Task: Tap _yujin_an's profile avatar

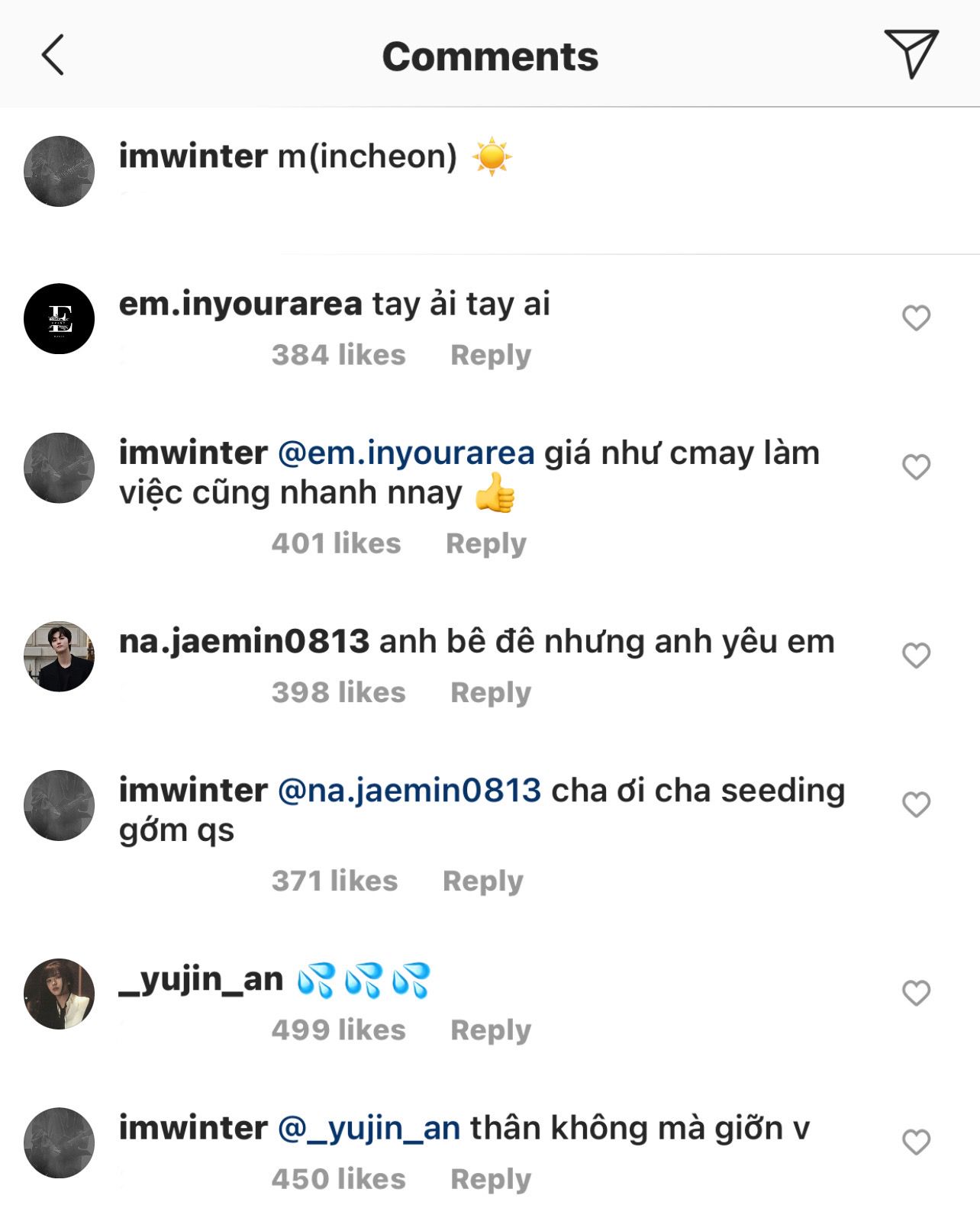Action: (60, 994)
